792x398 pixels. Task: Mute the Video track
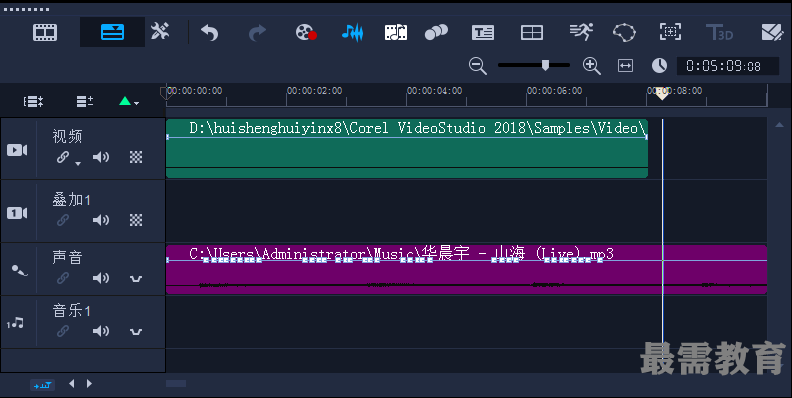(101, 157)
